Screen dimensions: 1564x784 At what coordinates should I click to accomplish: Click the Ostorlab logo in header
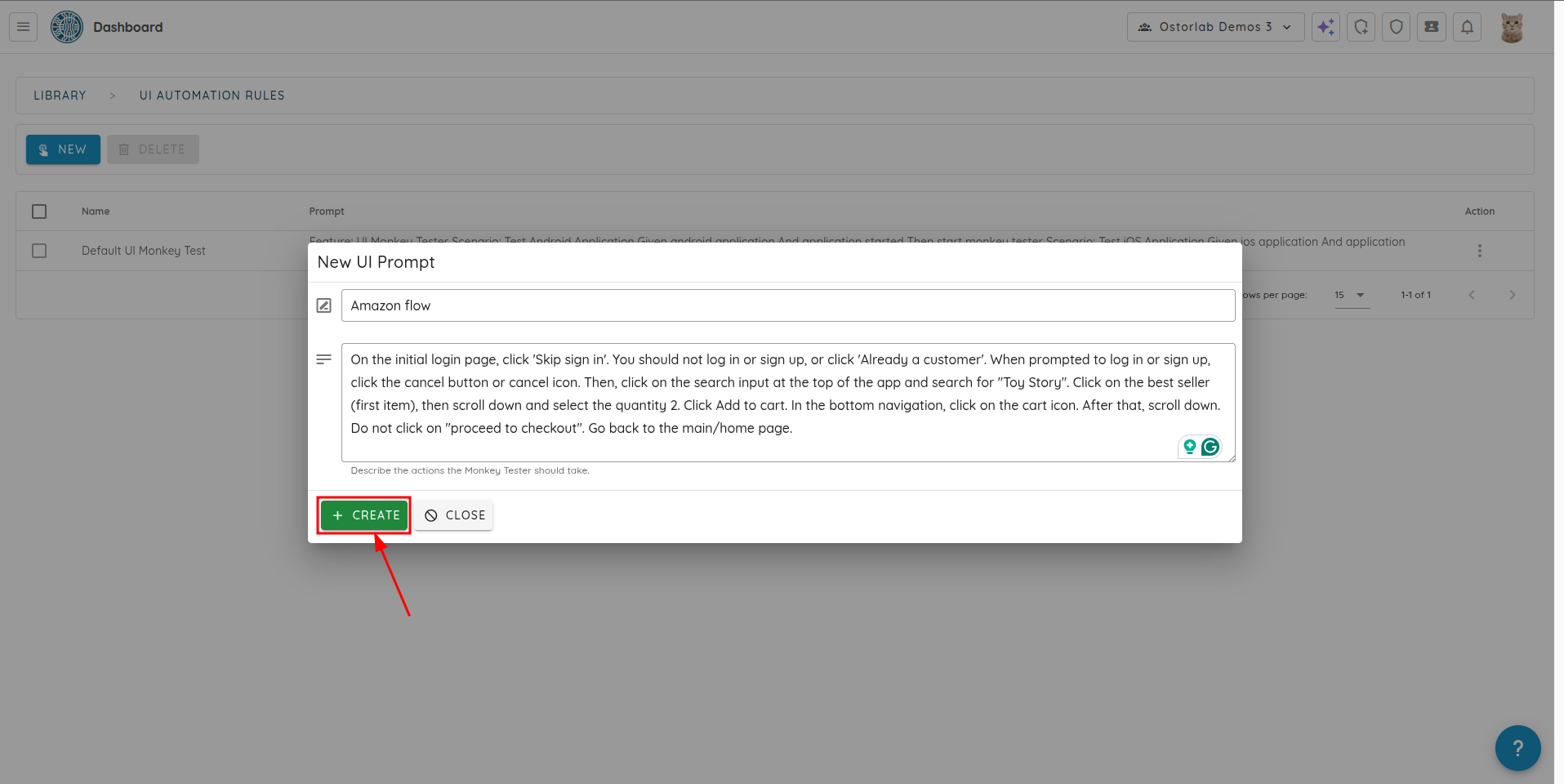(x=67, y=27)
